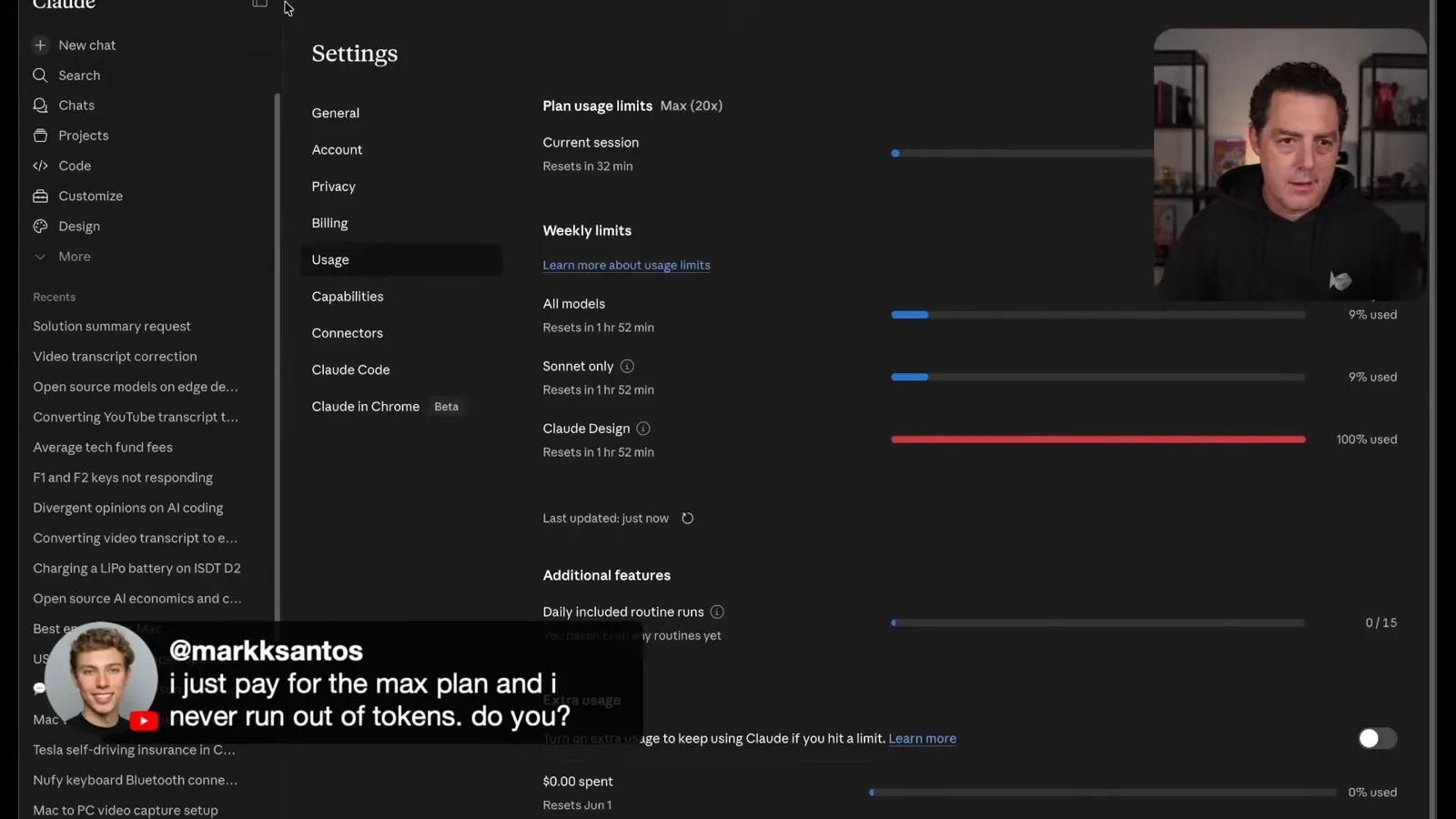Open Code via the angle brackets icon
The height and width of the screenshot is (819, 1456).
[40, 166]
